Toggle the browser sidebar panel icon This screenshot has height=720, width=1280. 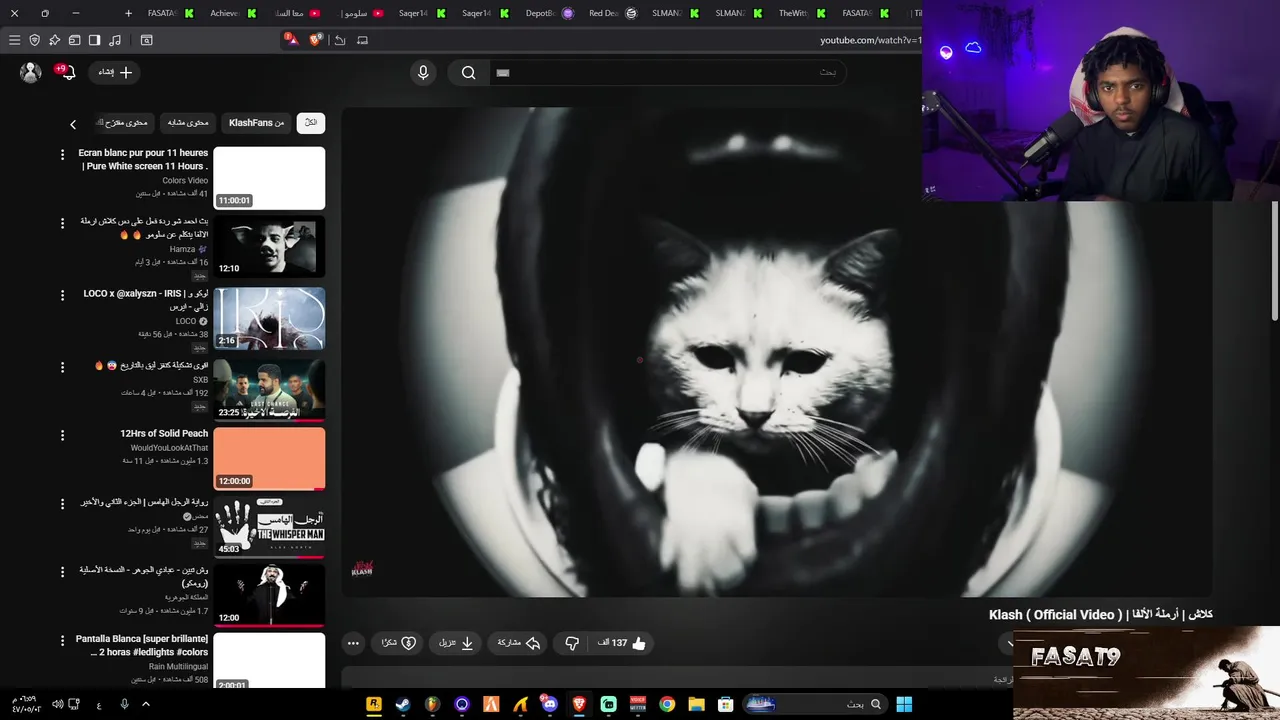click(94, 40)
